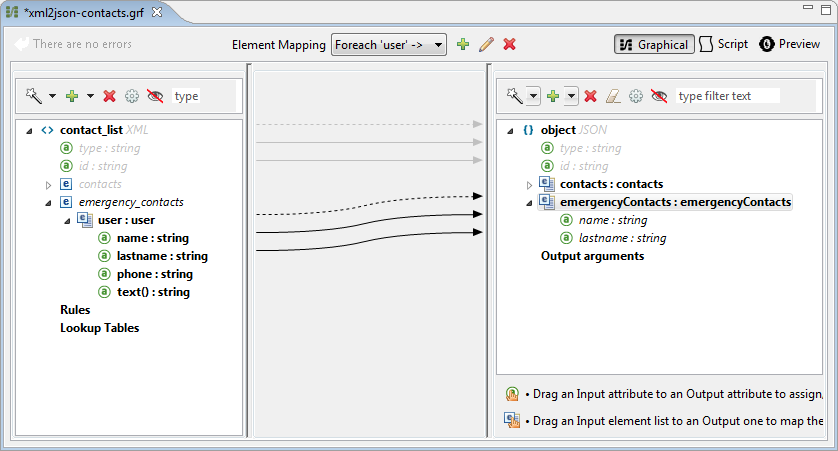Toggle eye visibility icon in input panel
Image resolution: width=838 pixels, height=451 pixels.
pyautogui.click(x=155, y=96)
